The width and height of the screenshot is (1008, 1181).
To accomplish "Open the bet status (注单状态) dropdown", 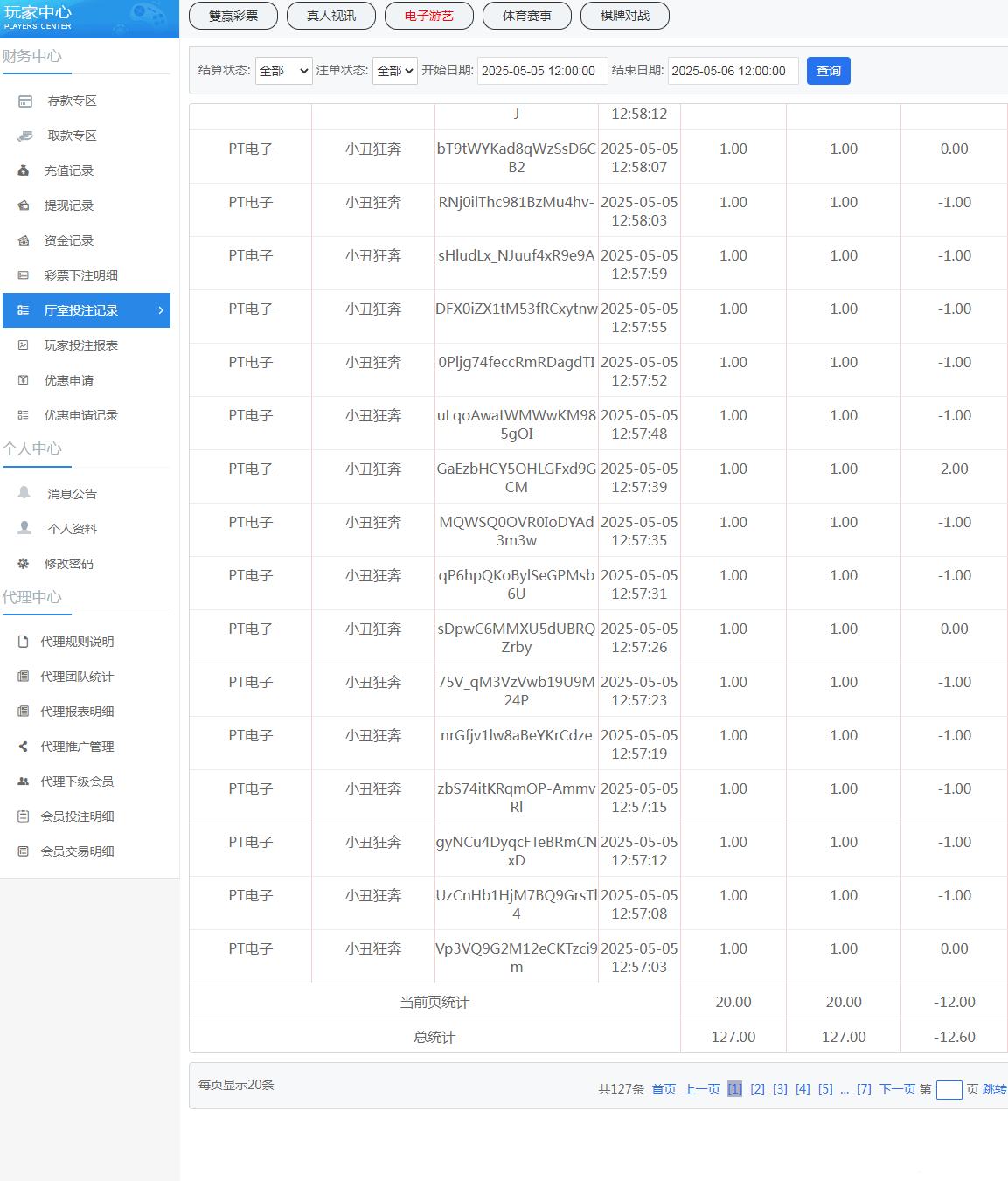I will tap(394, 71).
